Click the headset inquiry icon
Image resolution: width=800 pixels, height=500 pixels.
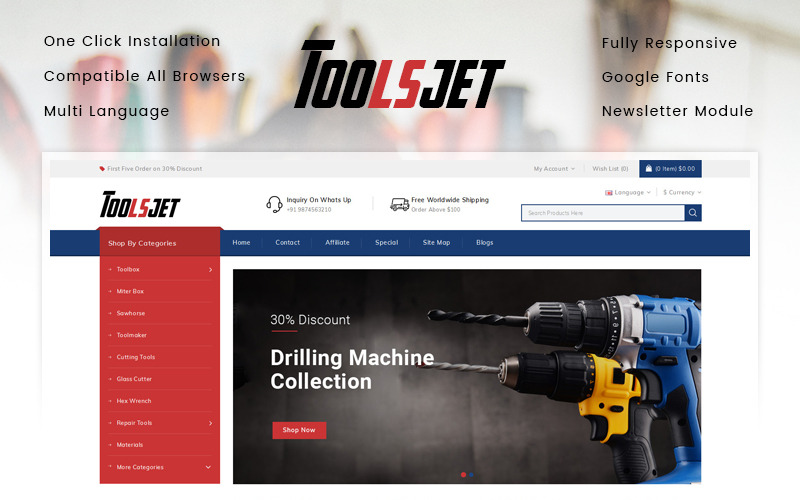pos(274,205)
